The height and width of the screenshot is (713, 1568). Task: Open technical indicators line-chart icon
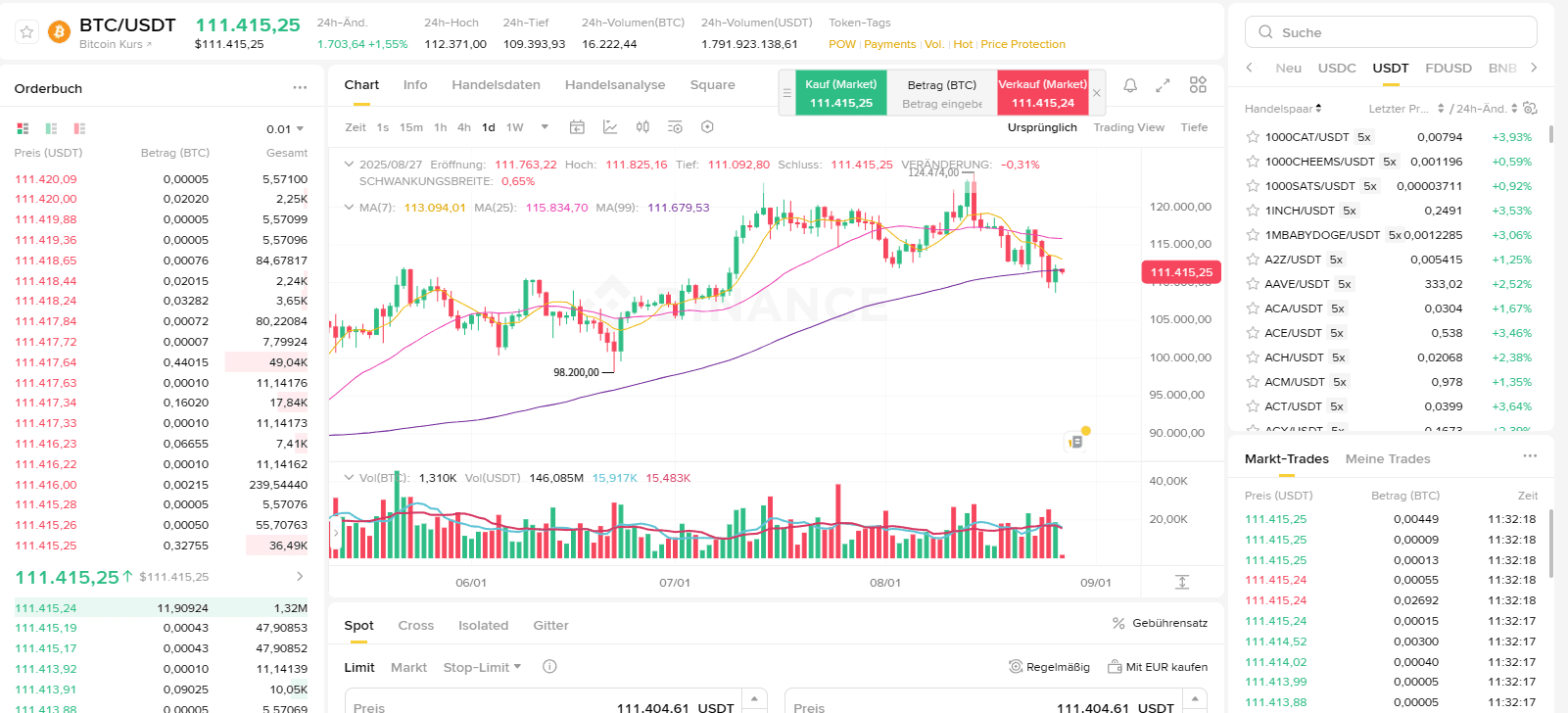click(x=610, y=126)
